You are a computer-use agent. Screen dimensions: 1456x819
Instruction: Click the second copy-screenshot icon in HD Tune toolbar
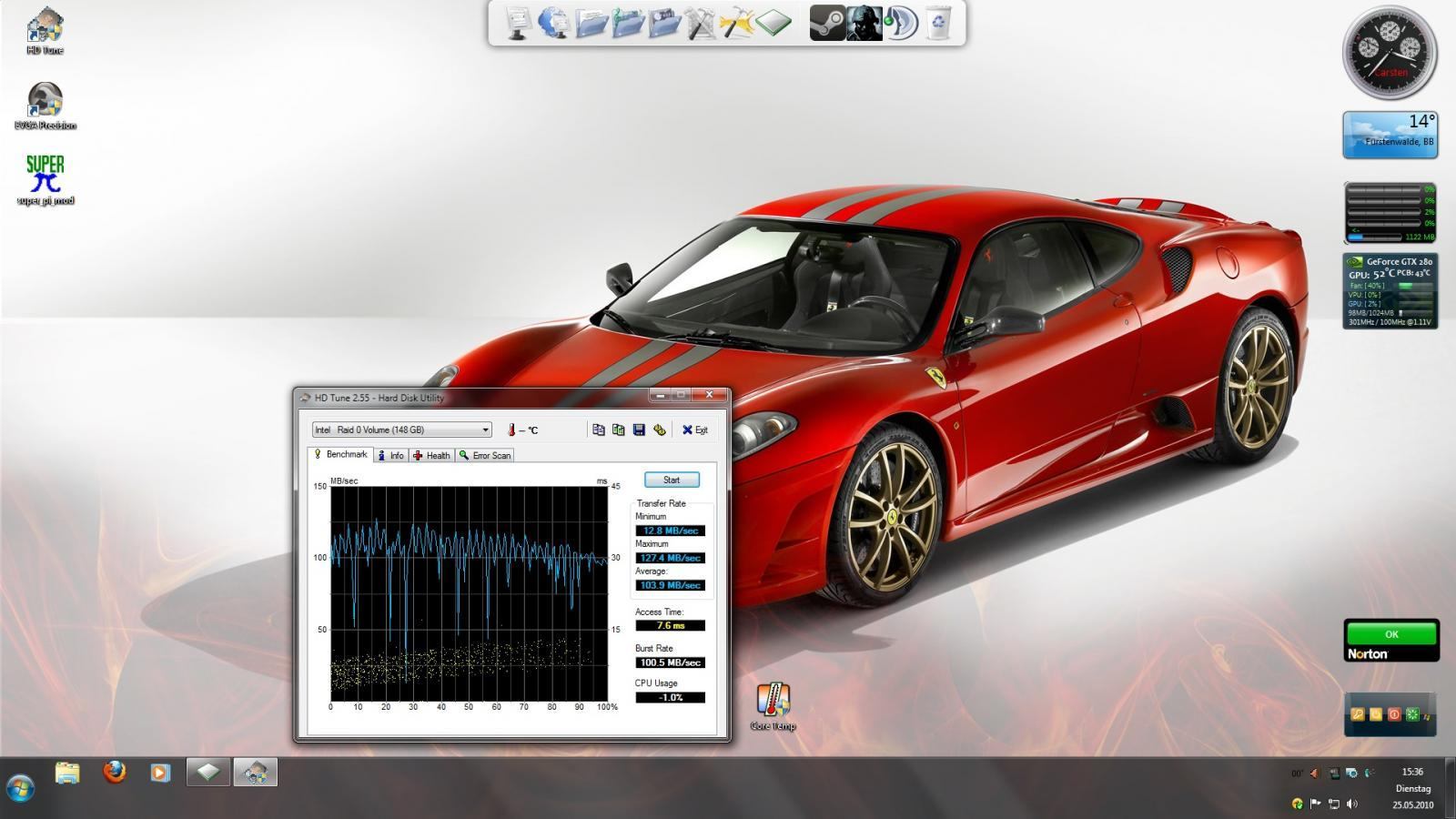pyautogui.click(x=619, y=430)
